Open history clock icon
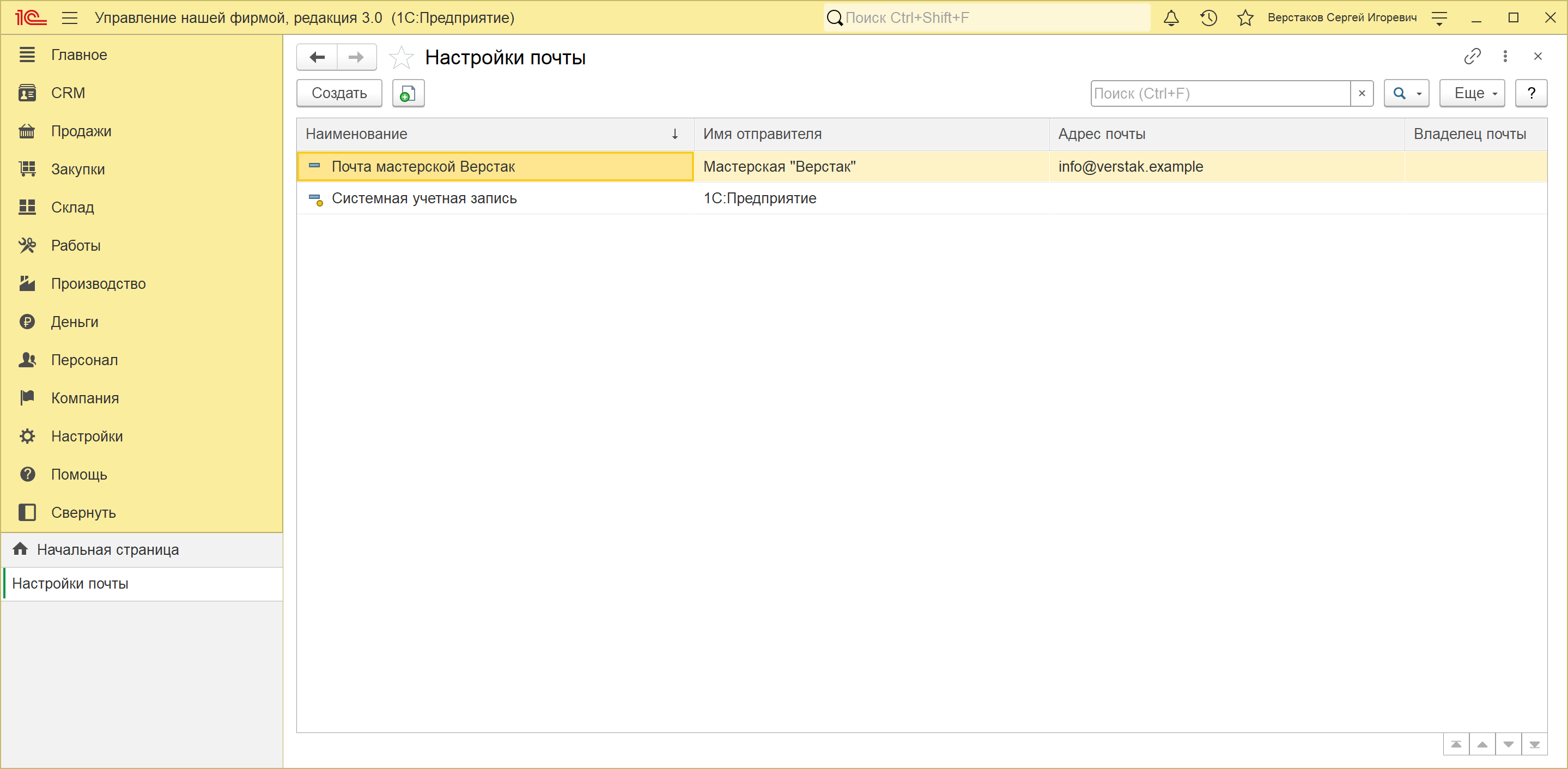This screenshot has width=1568, height=769. 1208,17
